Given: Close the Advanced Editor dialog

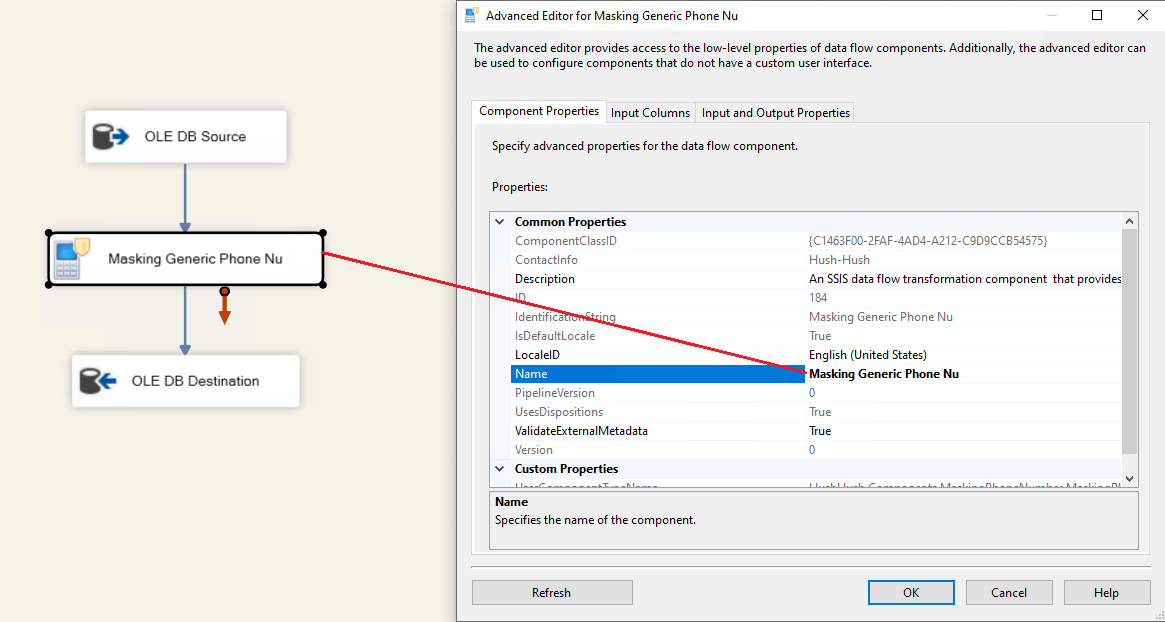Looking at the screenshot, I should click(1143, 16).
